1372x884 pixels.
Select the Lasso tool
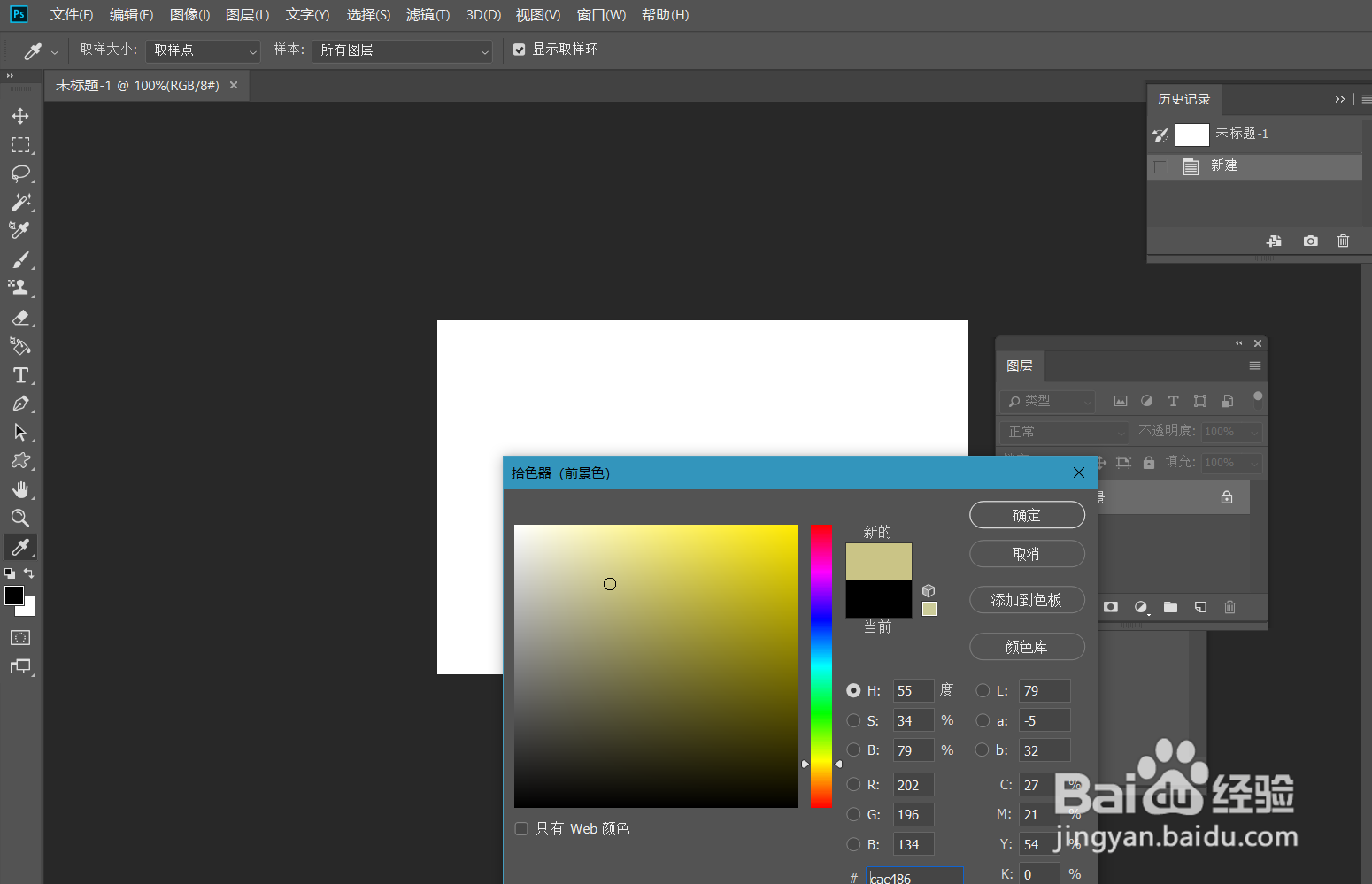pos(20,173)
